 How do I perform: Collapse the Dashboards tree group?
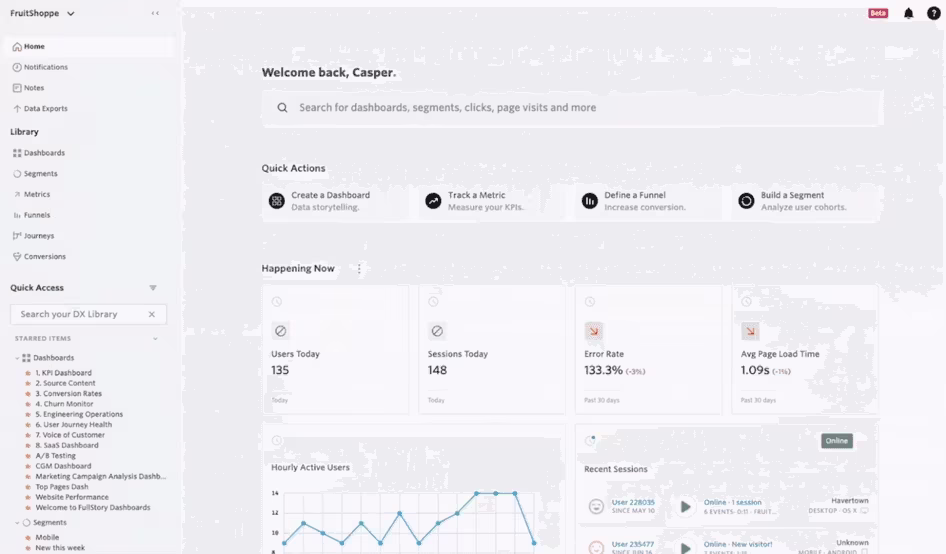click(17, 358)
